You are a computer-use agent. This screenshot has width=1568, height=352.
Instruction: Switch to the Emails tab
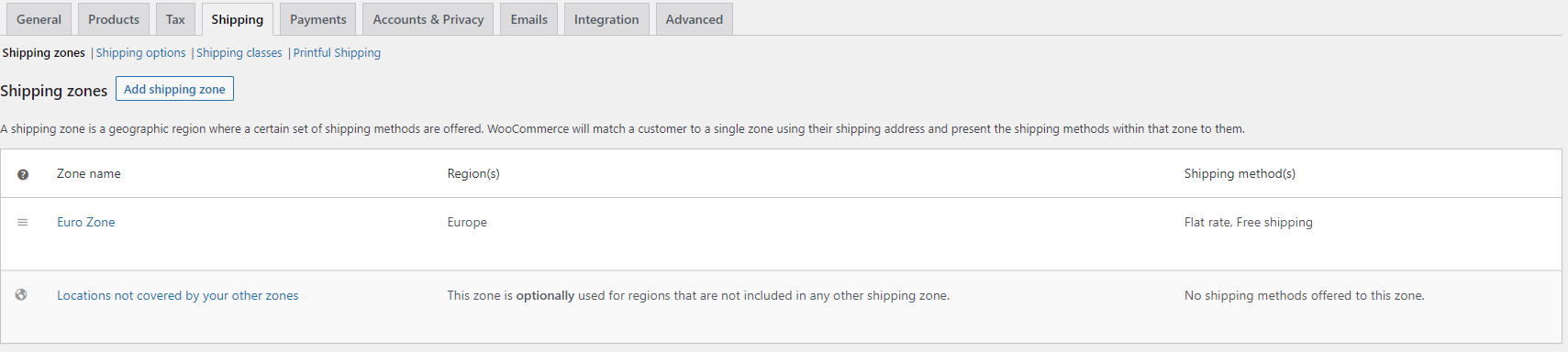coord(529,19)
